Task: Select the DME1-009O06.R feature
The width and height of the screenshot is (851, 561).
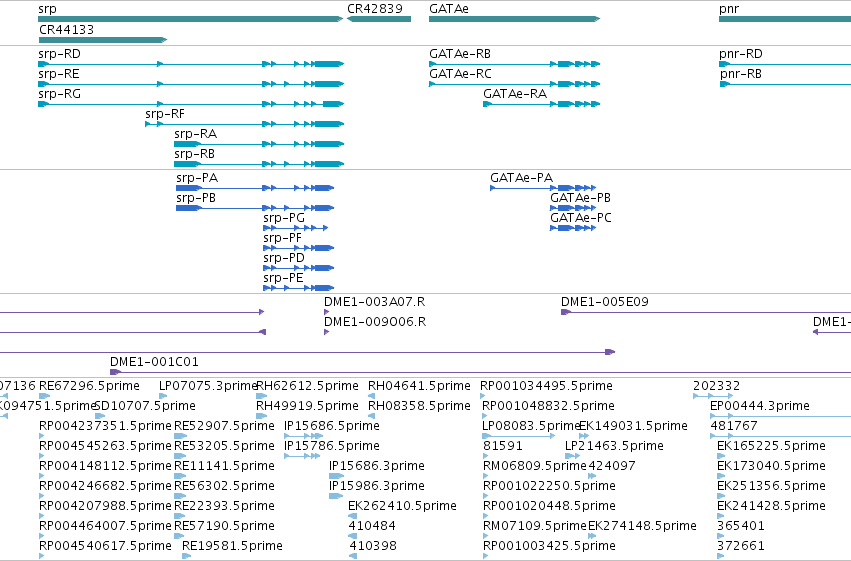Action: (x=327, y=332)
